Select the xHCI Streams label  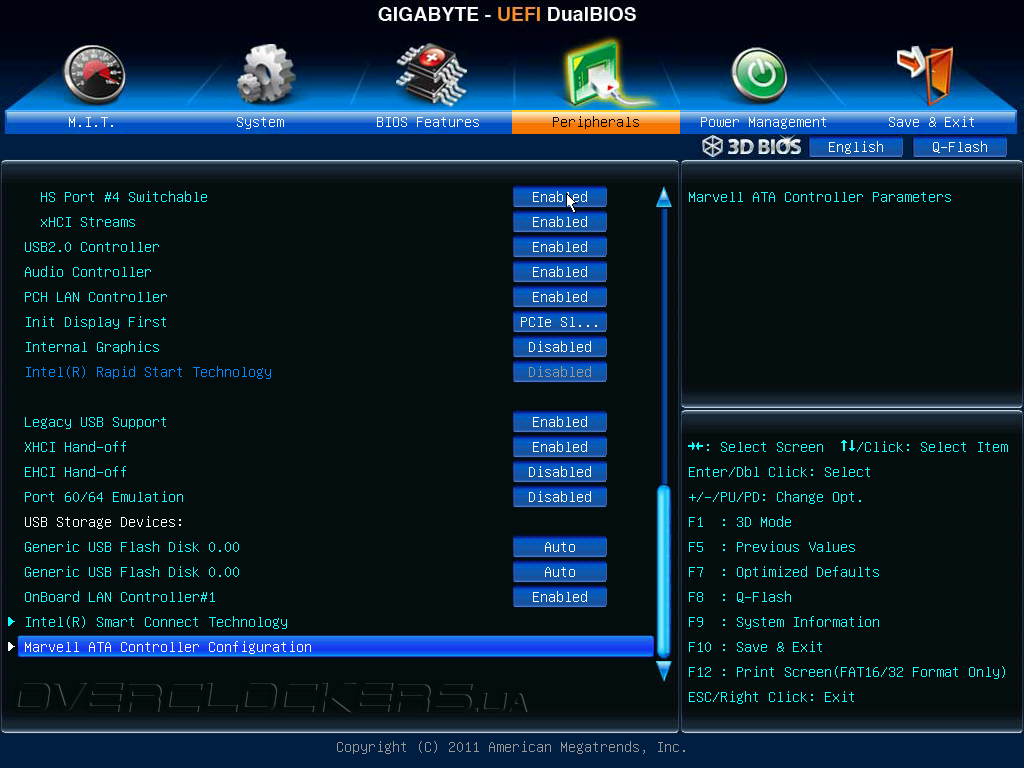click(88, 222)
